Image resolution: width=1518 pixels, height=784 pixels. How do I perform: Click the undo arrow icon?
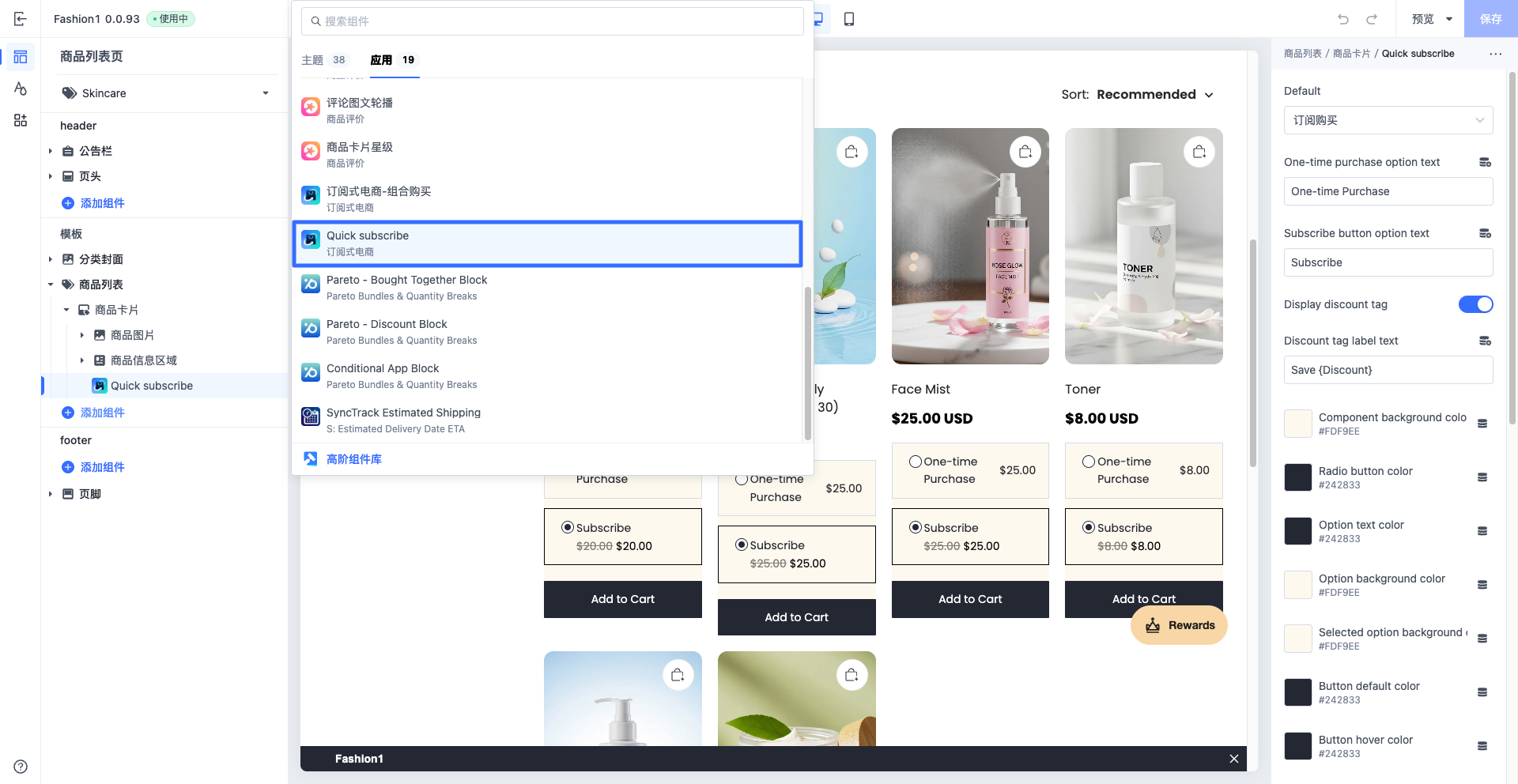click(1343, 19)
